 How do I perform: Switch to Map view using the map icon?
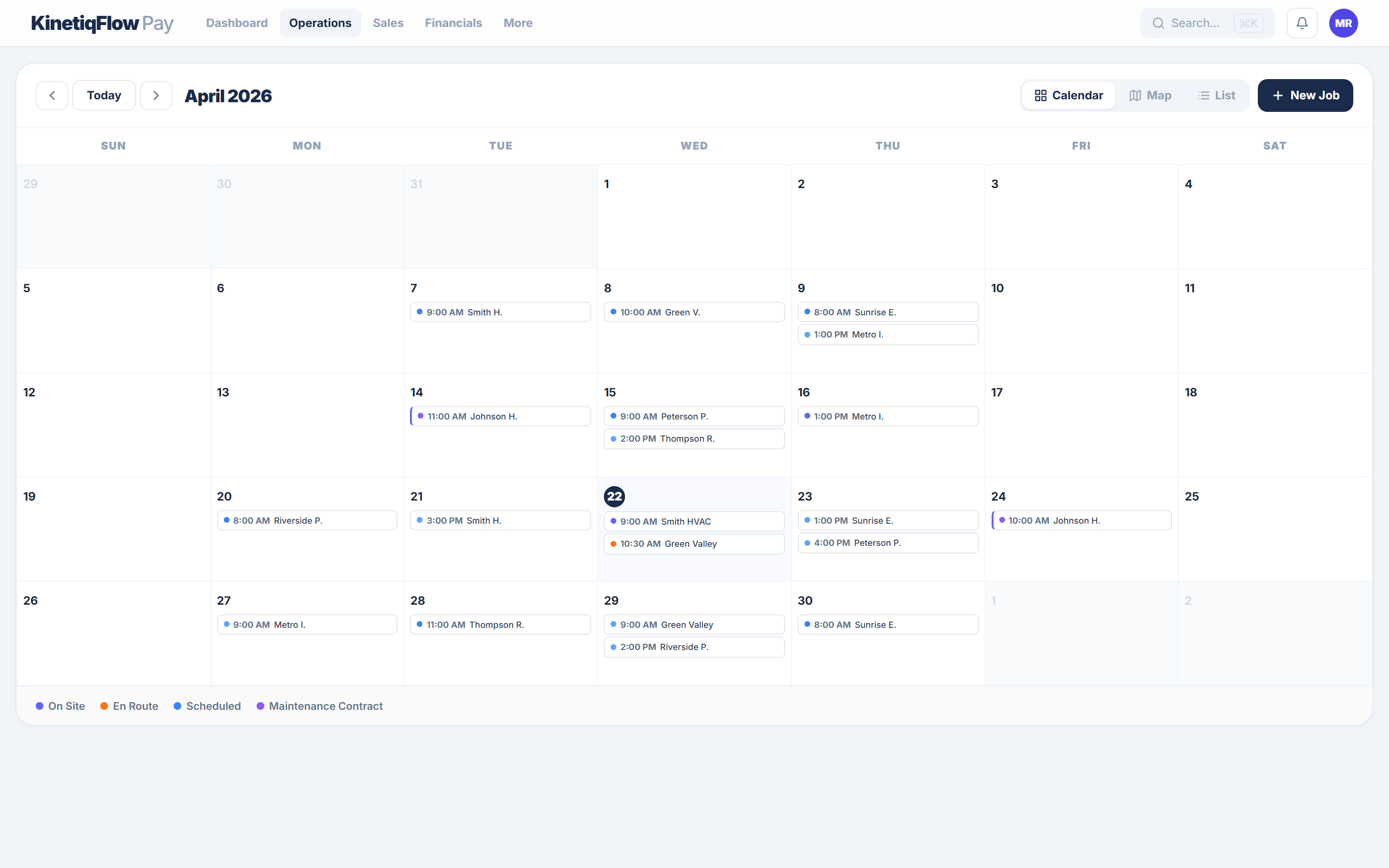tap(1150, 95)
